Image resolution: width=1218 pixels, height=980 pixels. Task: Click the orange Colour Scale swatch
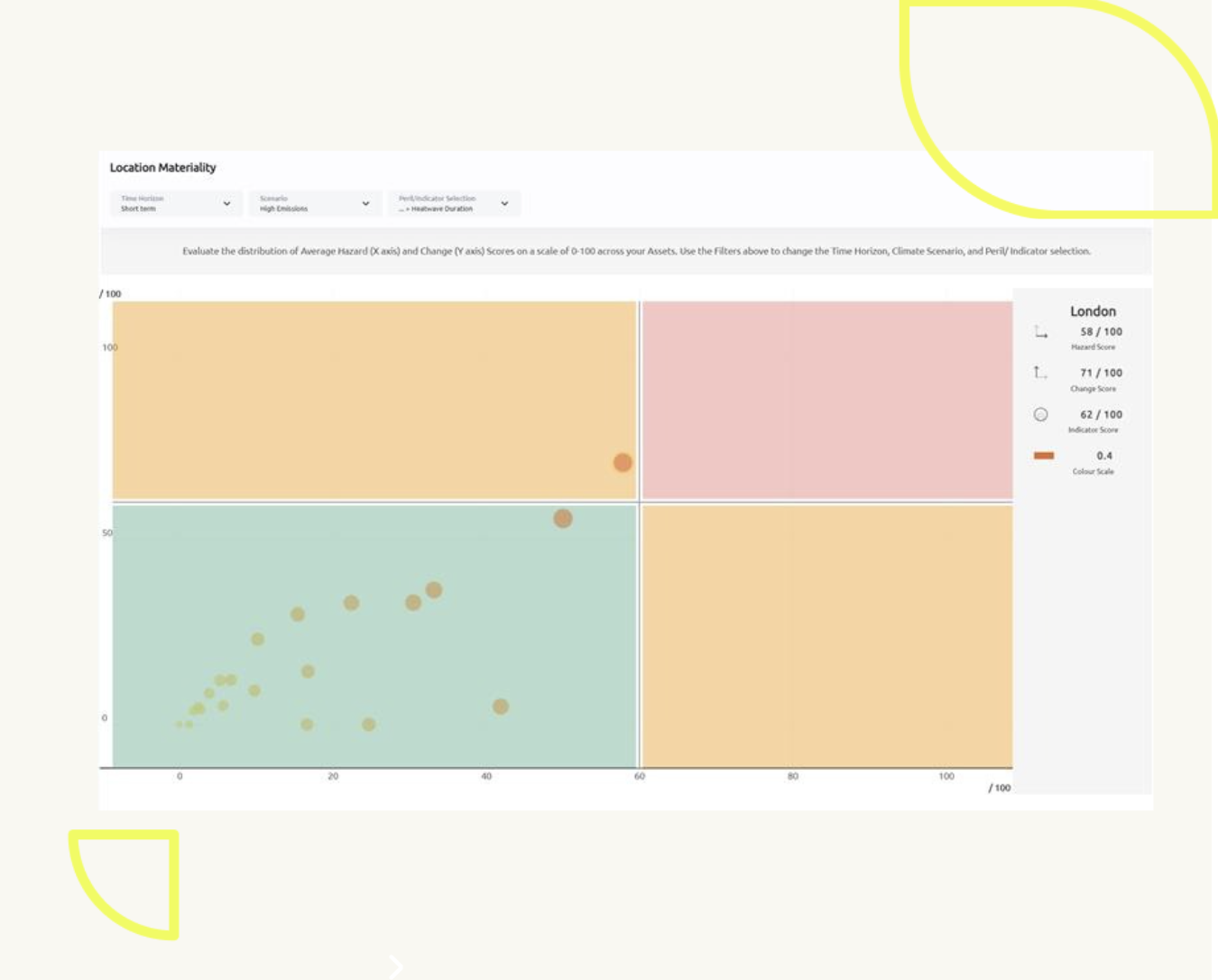(x=1044, y=456)
